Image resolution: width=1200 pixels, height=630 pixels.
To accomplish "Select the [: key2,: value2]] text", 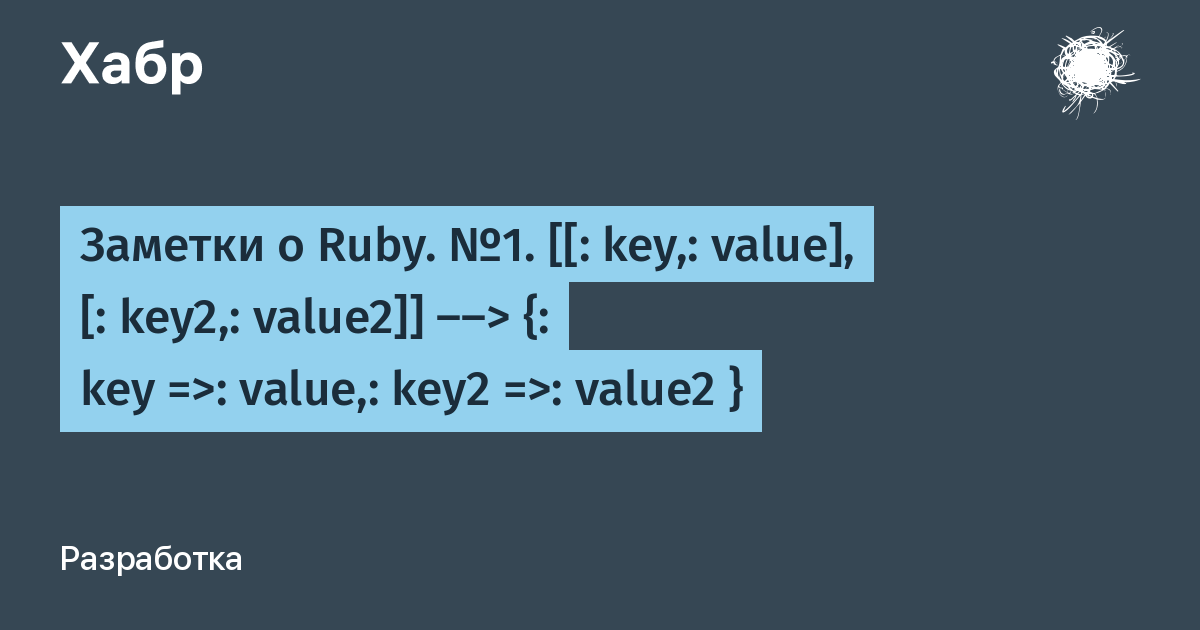I will point(254,319).
